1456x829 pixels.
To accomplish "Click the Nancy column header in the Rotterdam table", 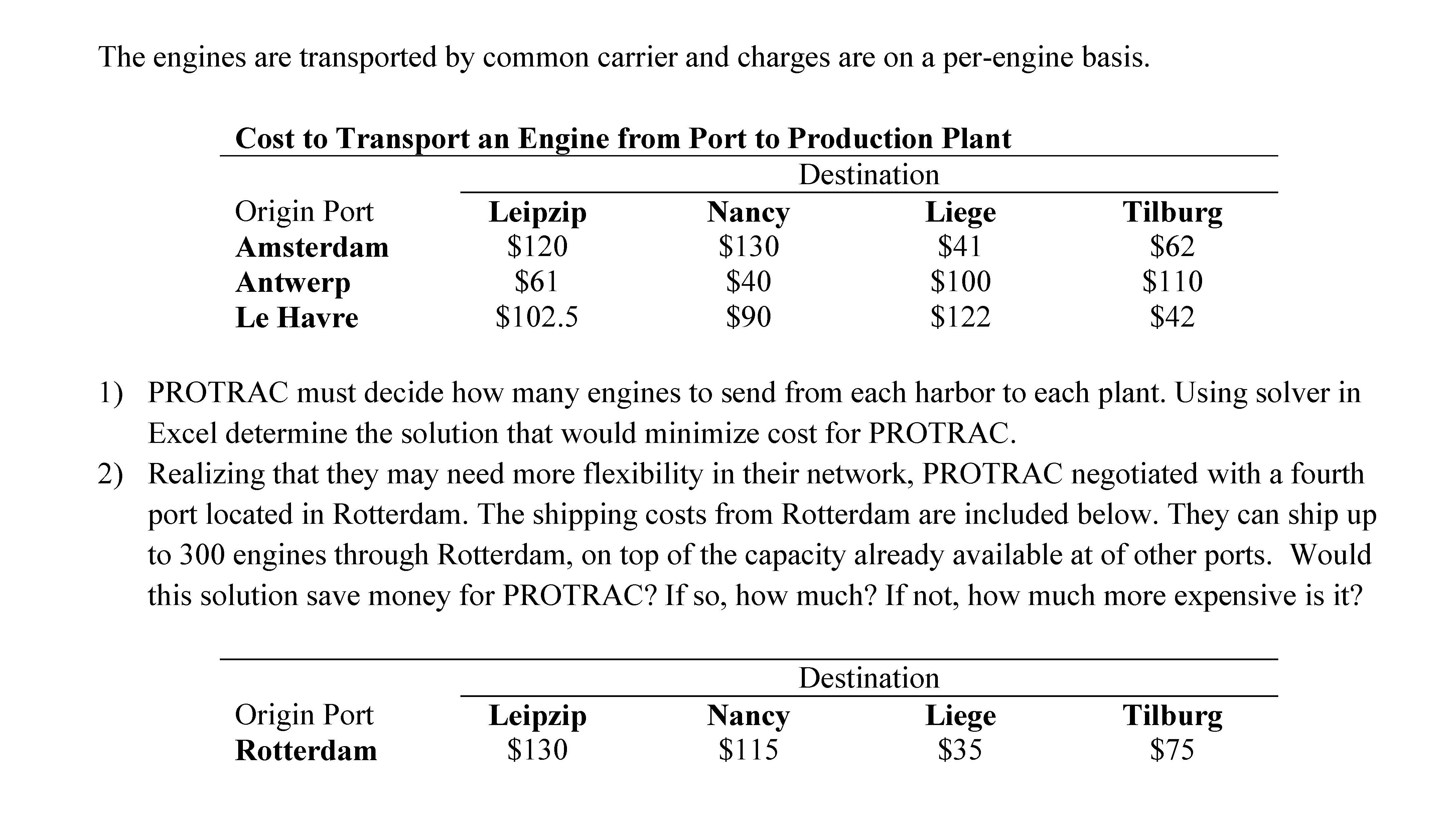I will coord(748,716).
